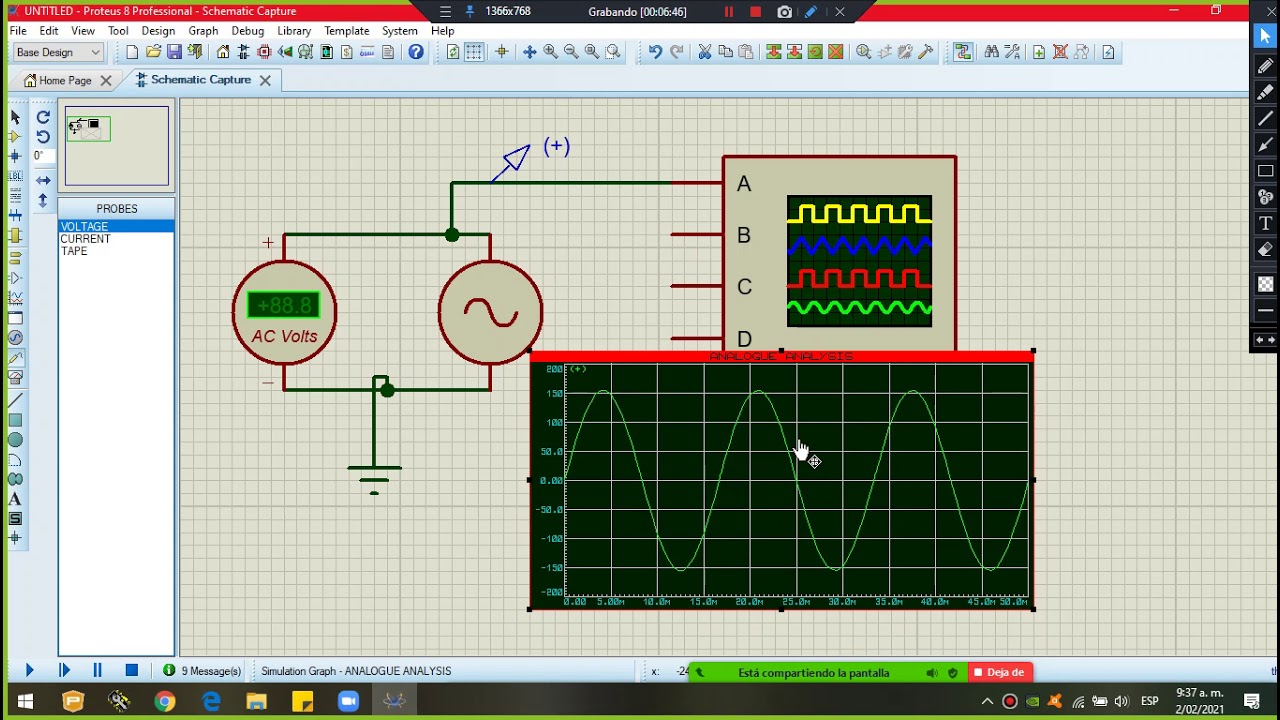
Task: Click the Pan/Center view arrows icon
Action: click(529, 52)
